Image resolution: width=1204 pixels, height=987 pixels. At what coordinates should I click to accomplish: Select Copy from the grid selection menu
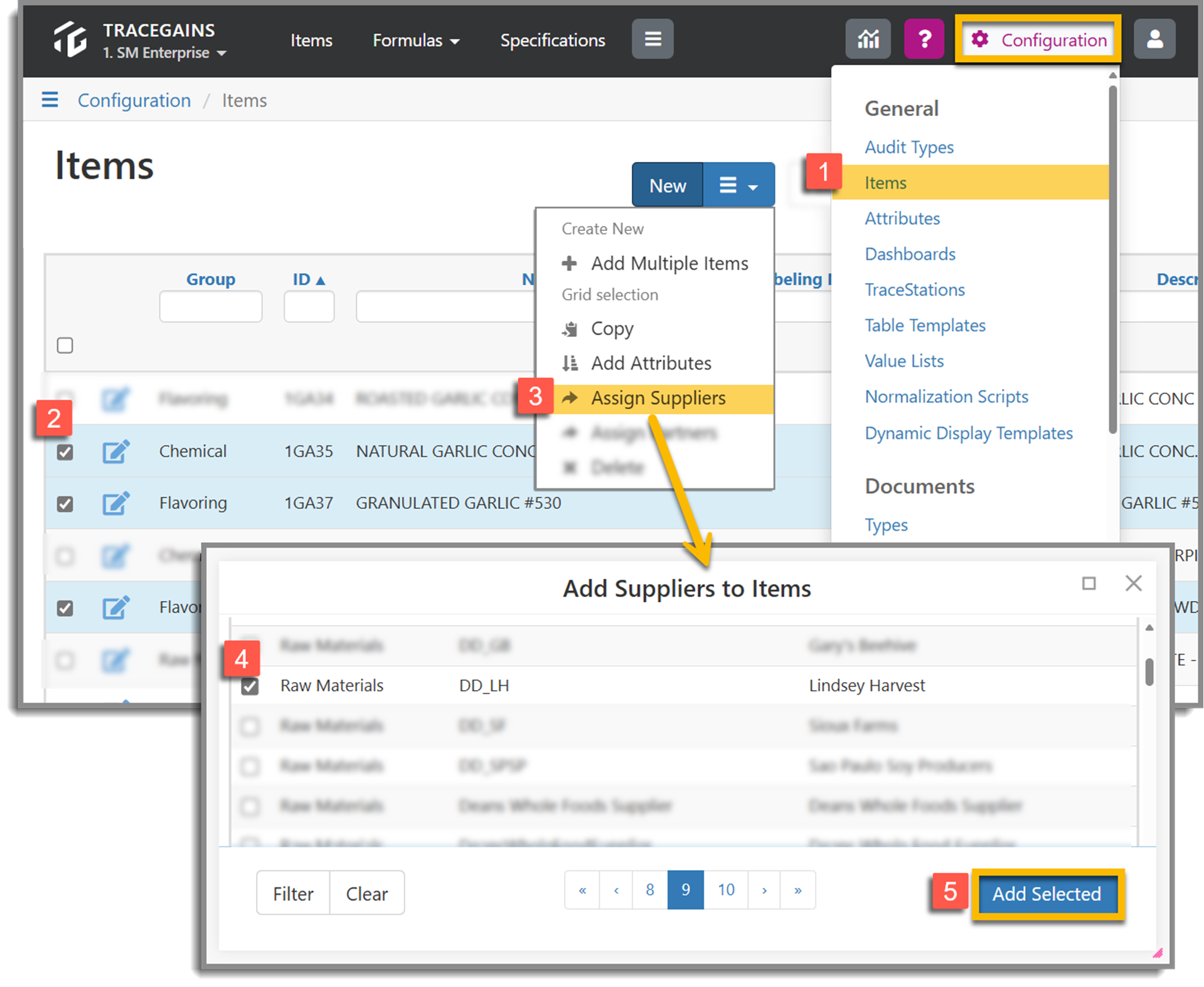[612, 328]
